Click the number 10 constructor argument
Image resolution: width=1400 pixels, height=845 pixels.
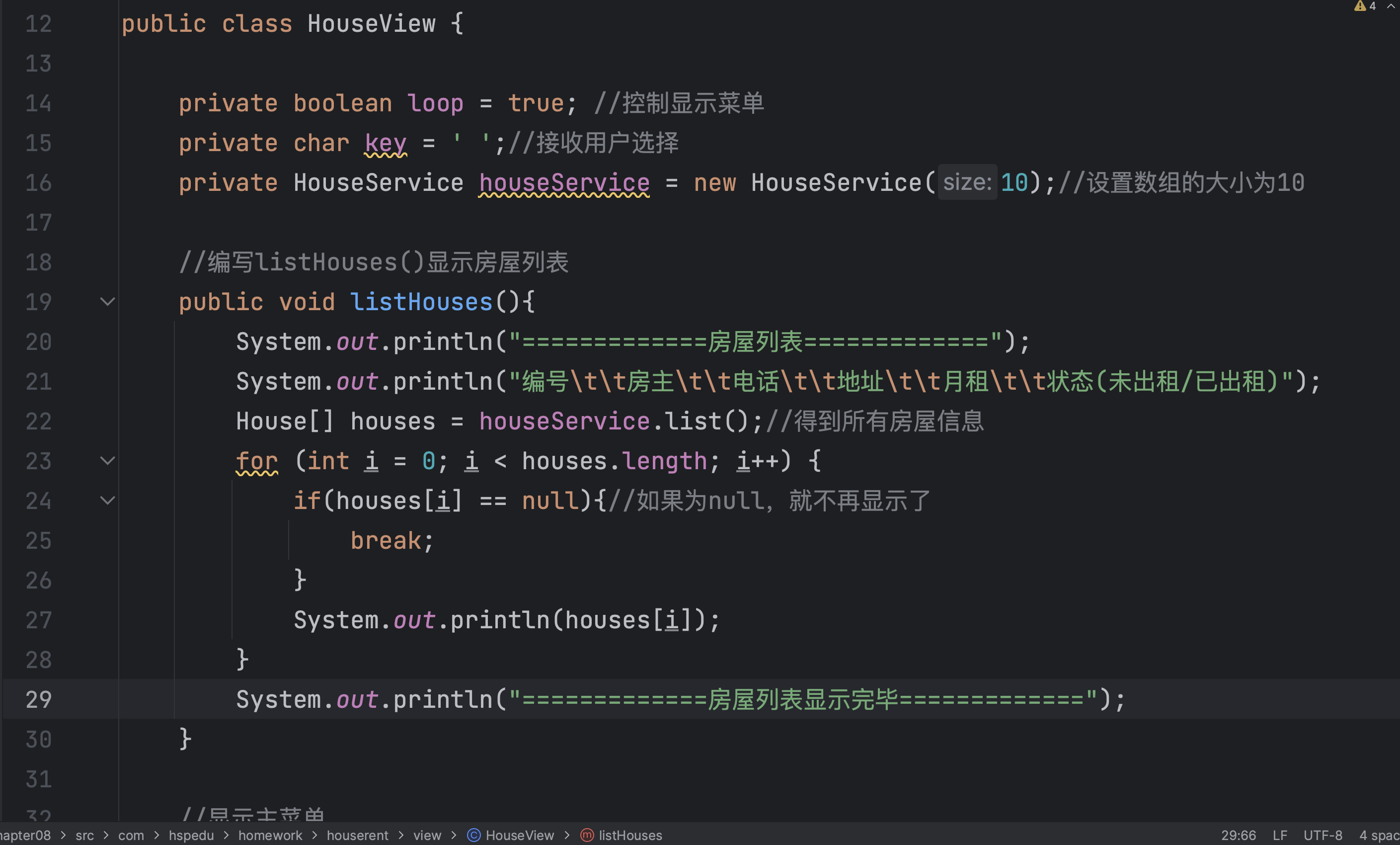[1014, 182]
